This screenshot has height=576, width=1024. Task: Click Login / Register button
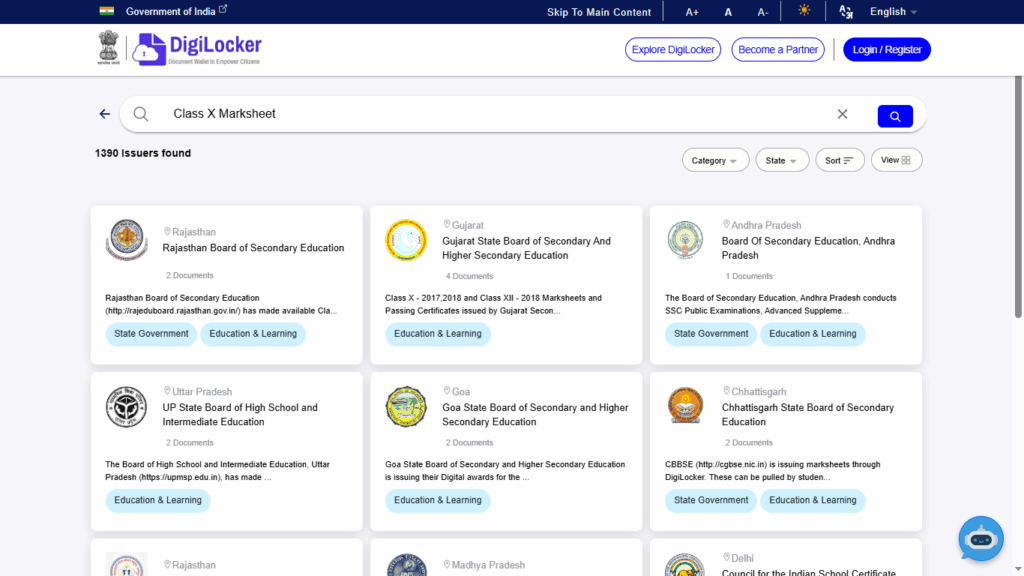click(886, 50)
